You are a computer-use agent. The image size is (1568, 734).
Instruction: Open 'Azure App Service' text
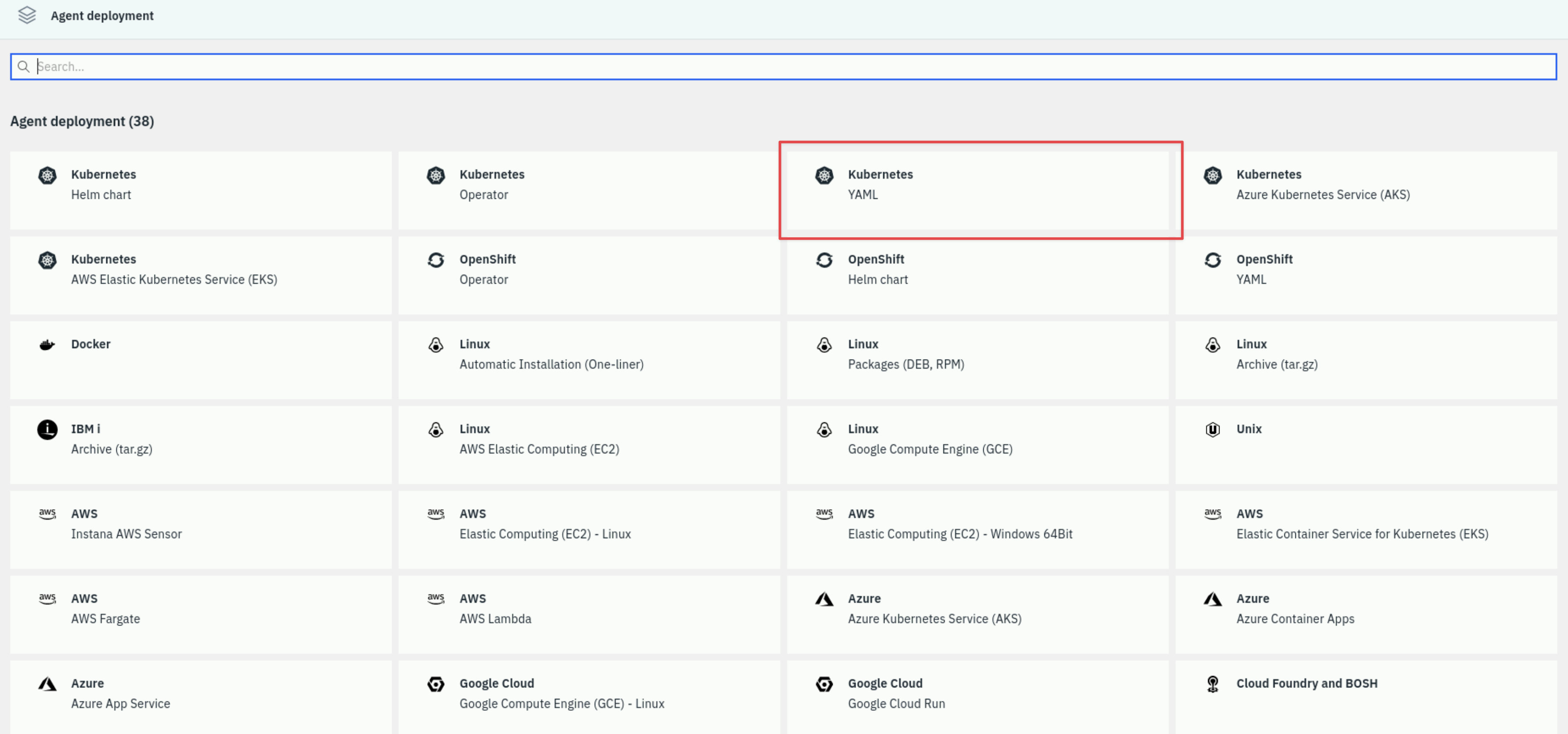click(121, 704)
